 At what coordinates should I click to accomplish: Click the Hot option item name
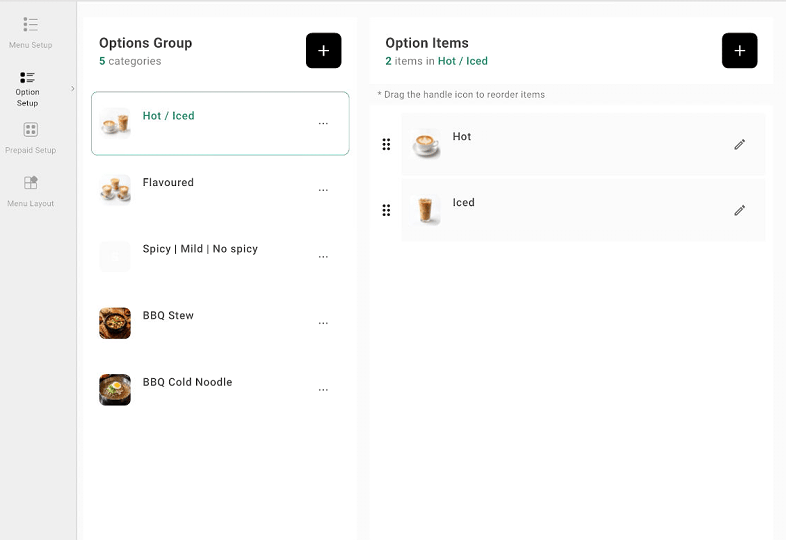(x=462, y=136)
